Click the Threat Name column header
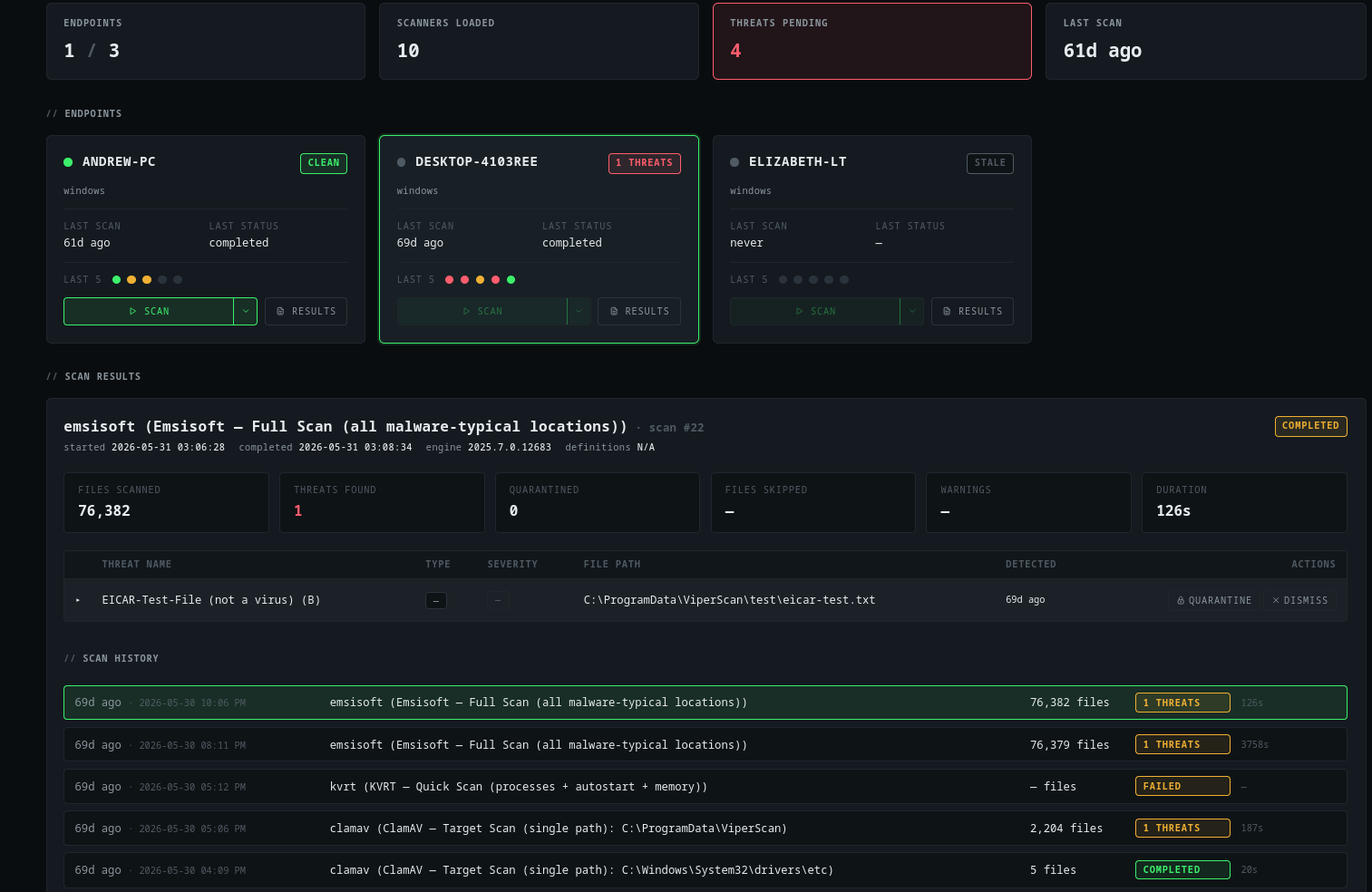This screenshot has height=892, width=1372. 137,564
